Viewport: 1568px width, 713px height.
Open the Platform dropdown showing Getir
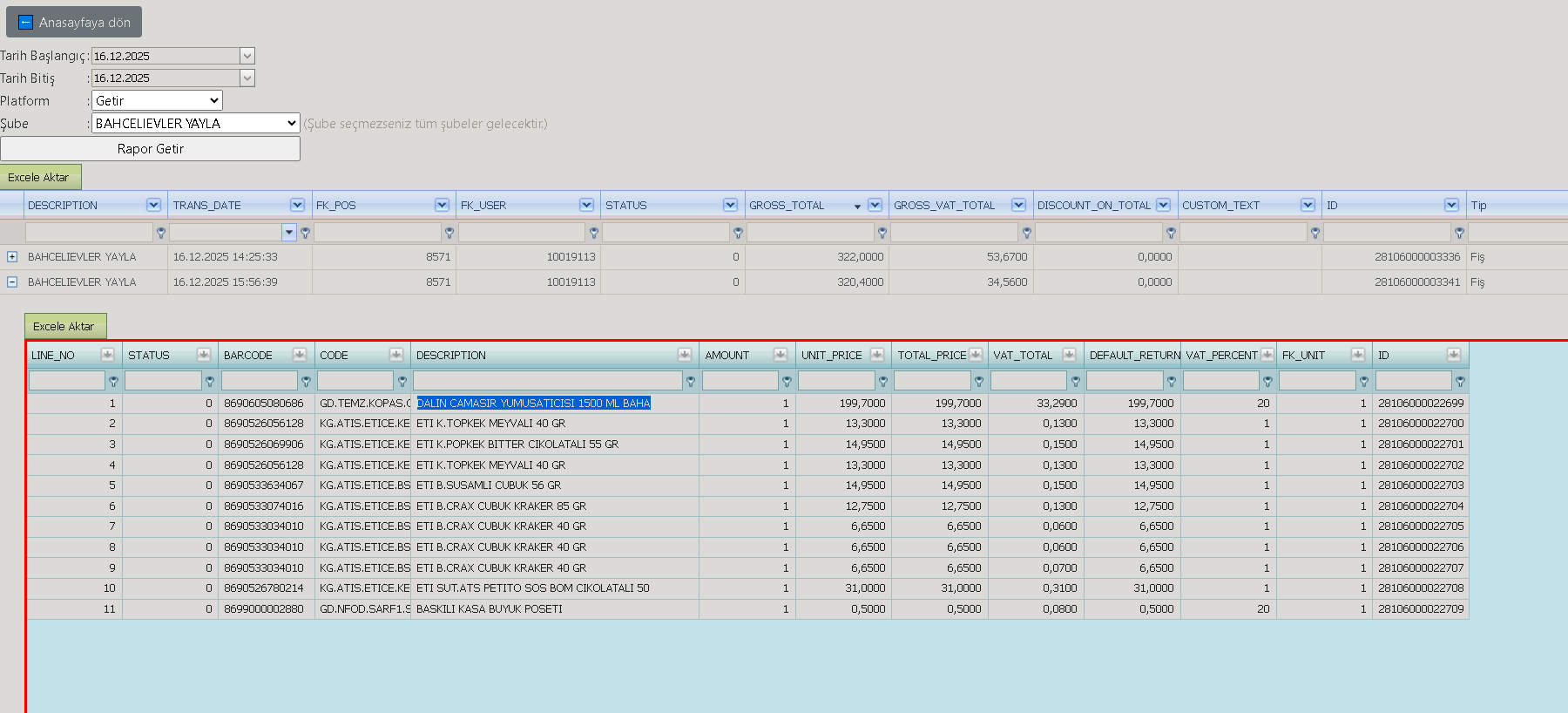(x=157, y=101)
